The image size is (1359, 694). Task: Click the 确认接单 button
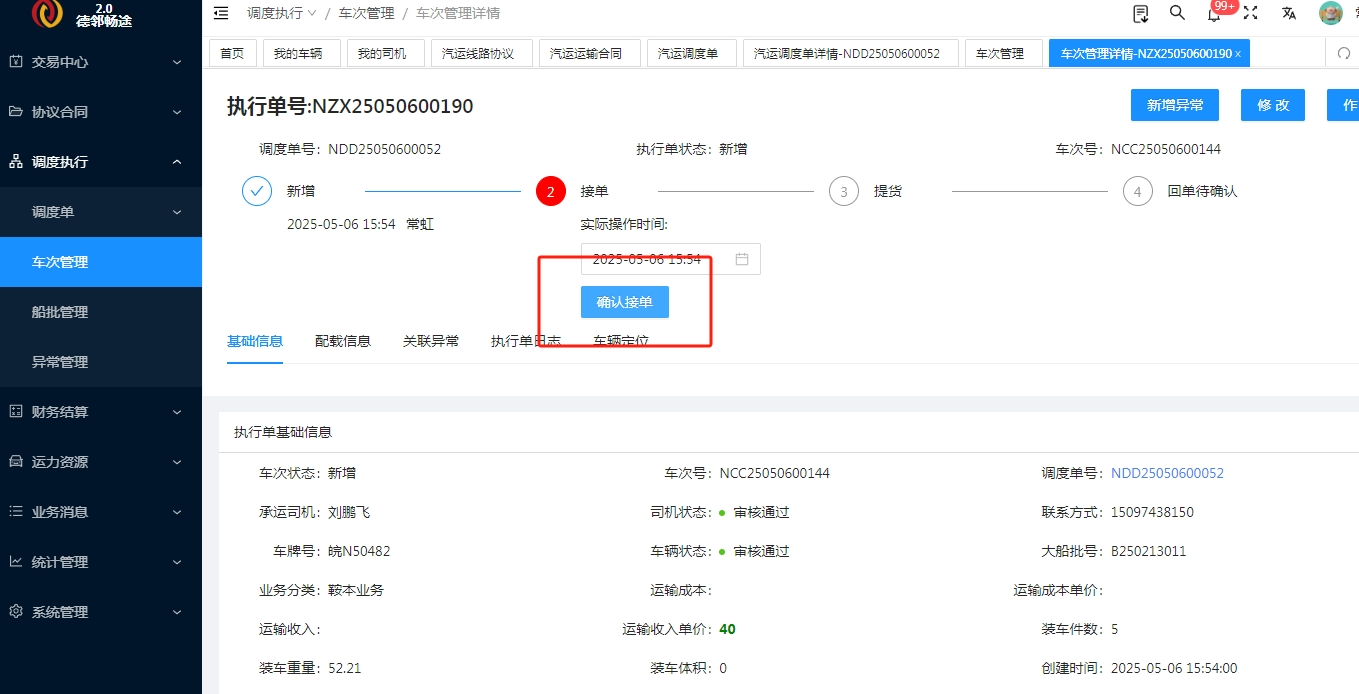point(625,302)
